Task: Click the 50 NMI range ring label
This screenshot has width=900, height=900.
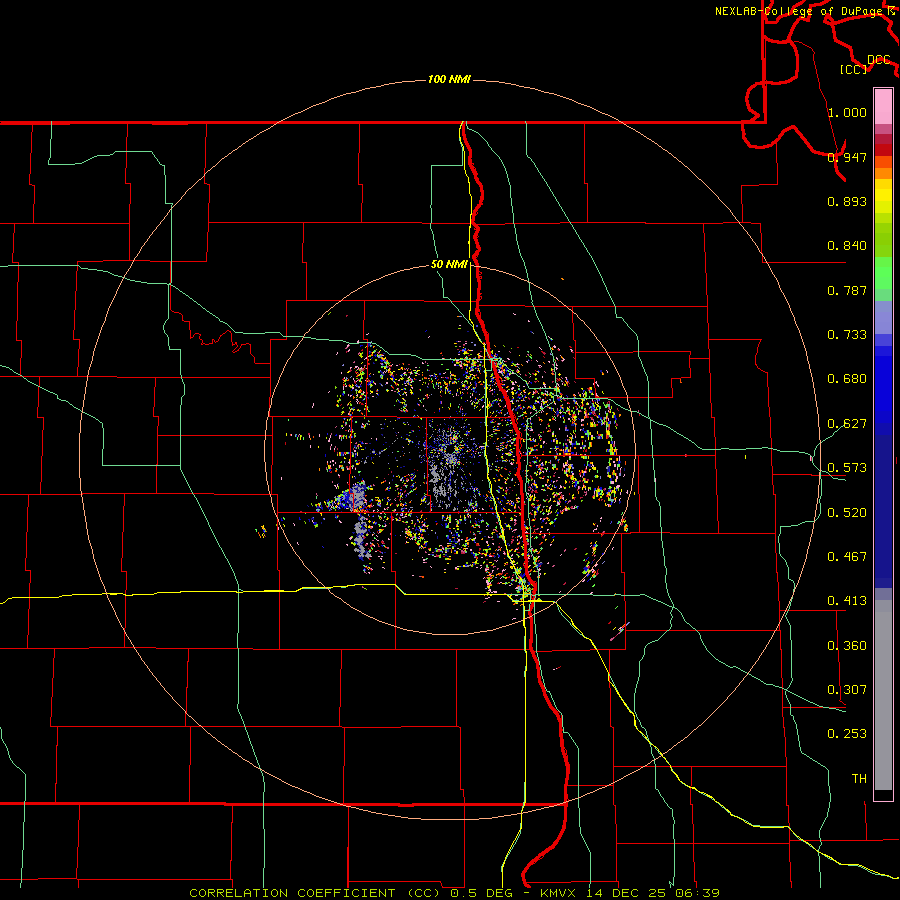Action: 449,265
